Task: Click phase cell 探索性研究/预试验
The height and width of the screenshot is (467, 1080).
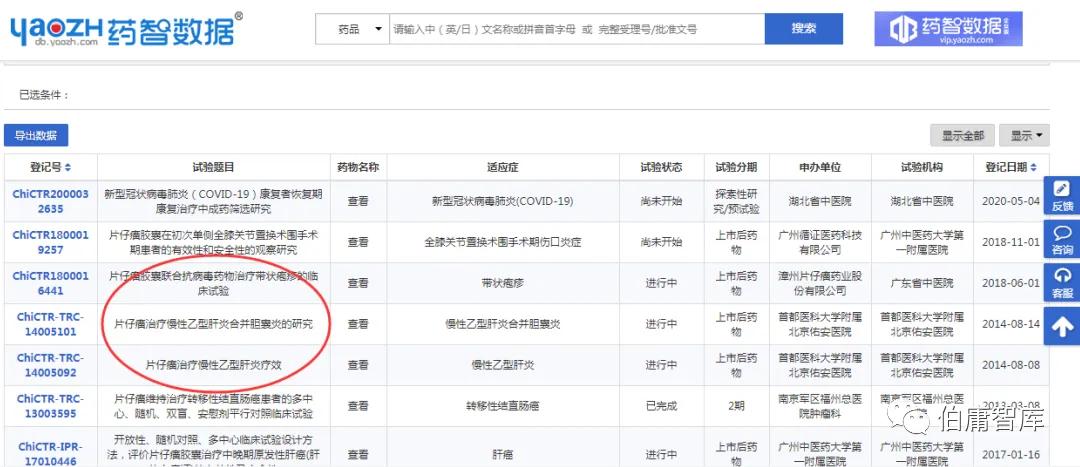Action: 736,201
